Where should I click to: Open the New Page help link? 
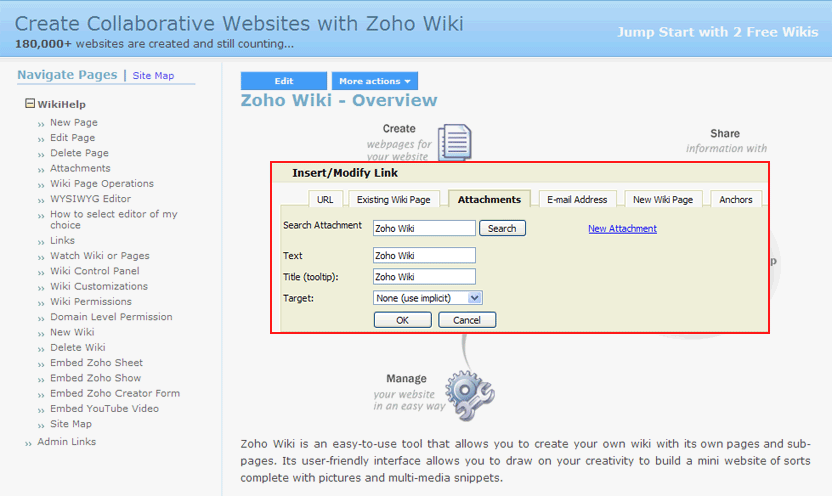pos(74,122)
